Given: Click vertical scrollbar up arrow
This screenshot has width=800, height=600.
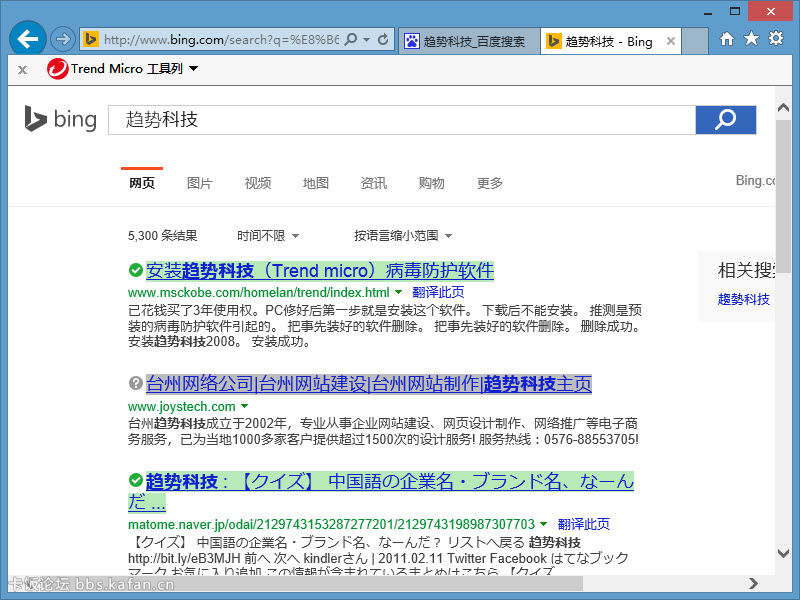Looking at the screenshot, I should click(783, 108).
